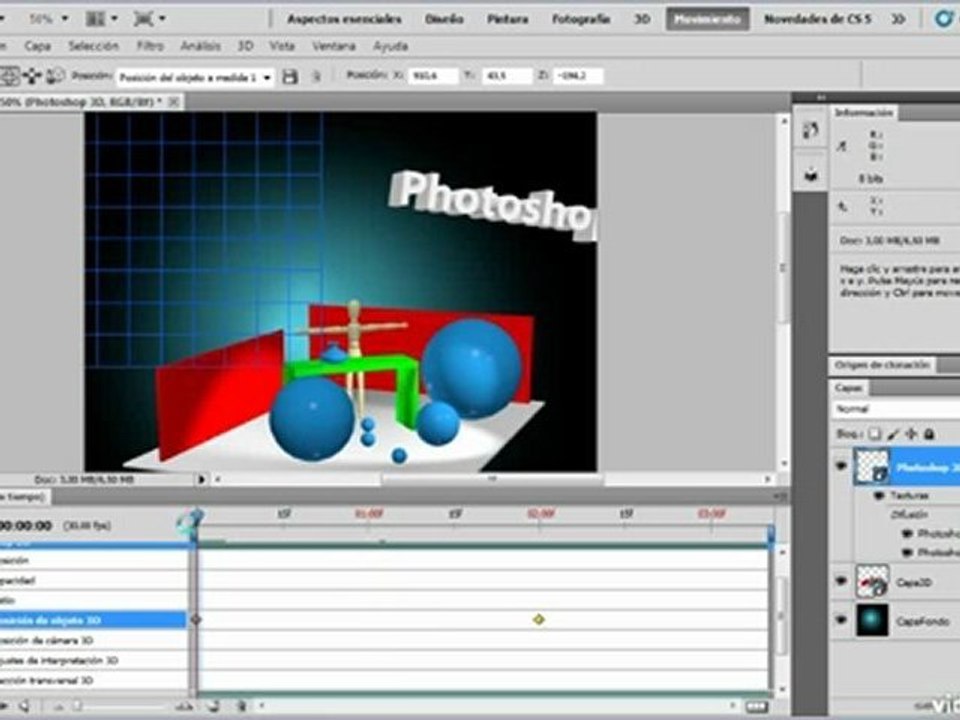The image size is (960, 720).
Task: Select the Información panel tab
Action: (x=864, y=113)
